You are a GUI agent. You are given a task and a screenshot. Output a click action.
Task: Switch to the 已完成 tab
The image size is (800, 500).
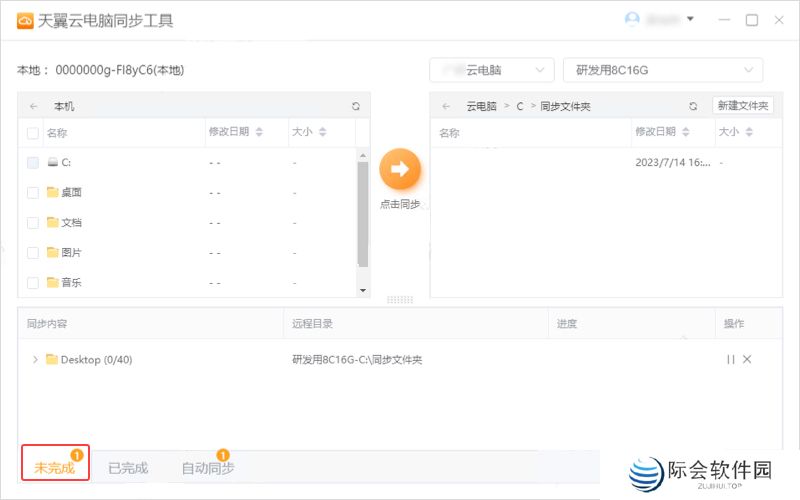[x=128, y=468]
